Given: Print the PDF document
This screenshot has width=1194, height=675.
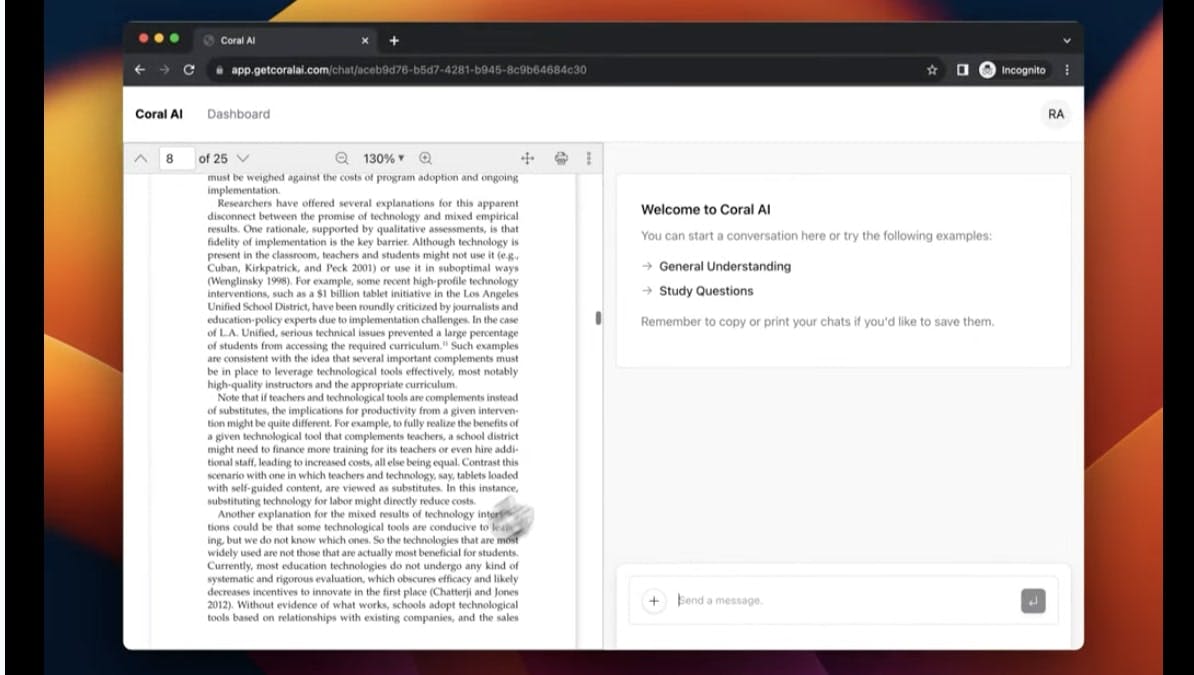Looking at the screenshot, I should click(x=561, y=158).
